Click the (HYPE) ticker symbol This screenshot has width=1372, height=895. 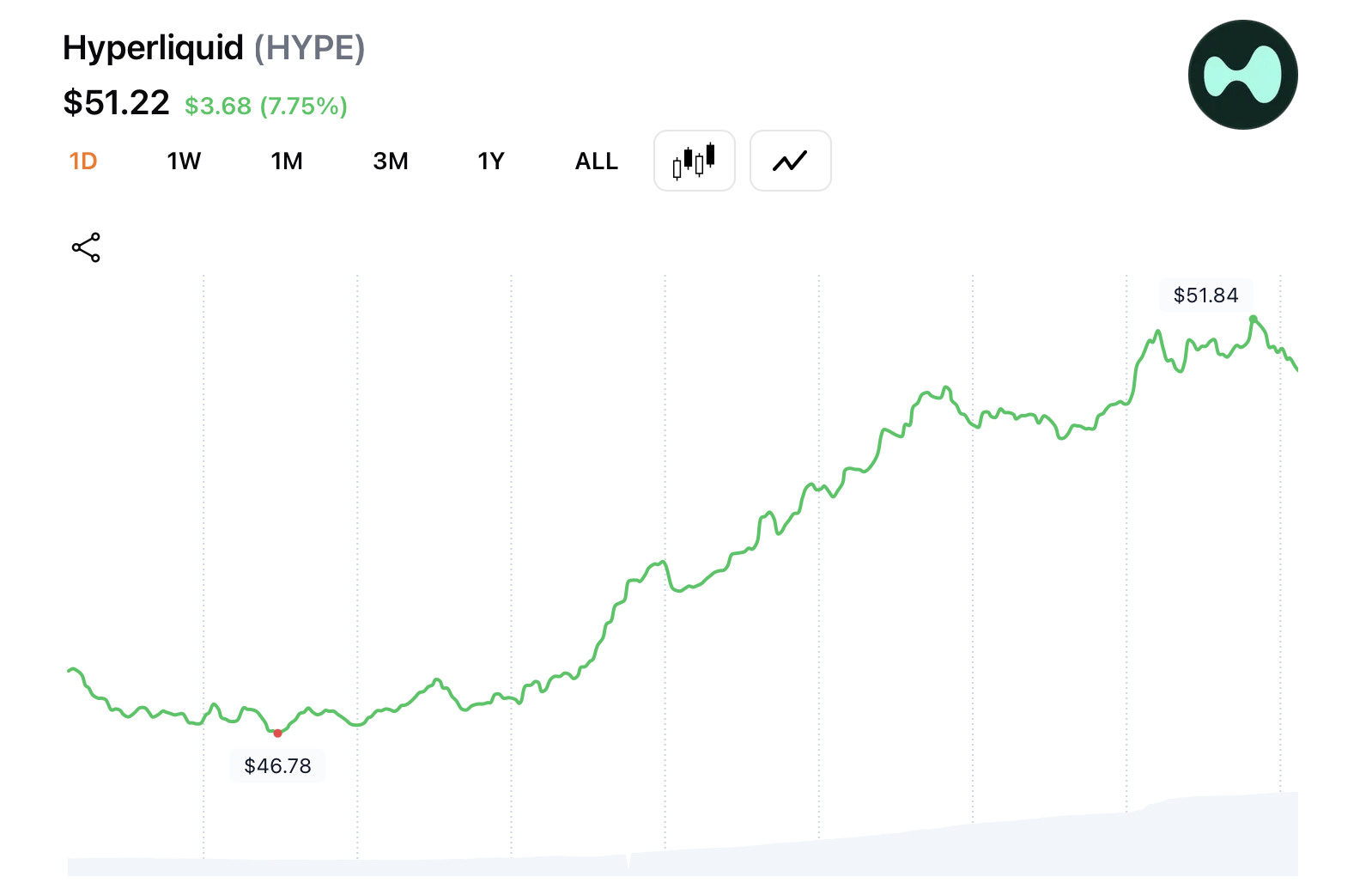coord(310,48)
